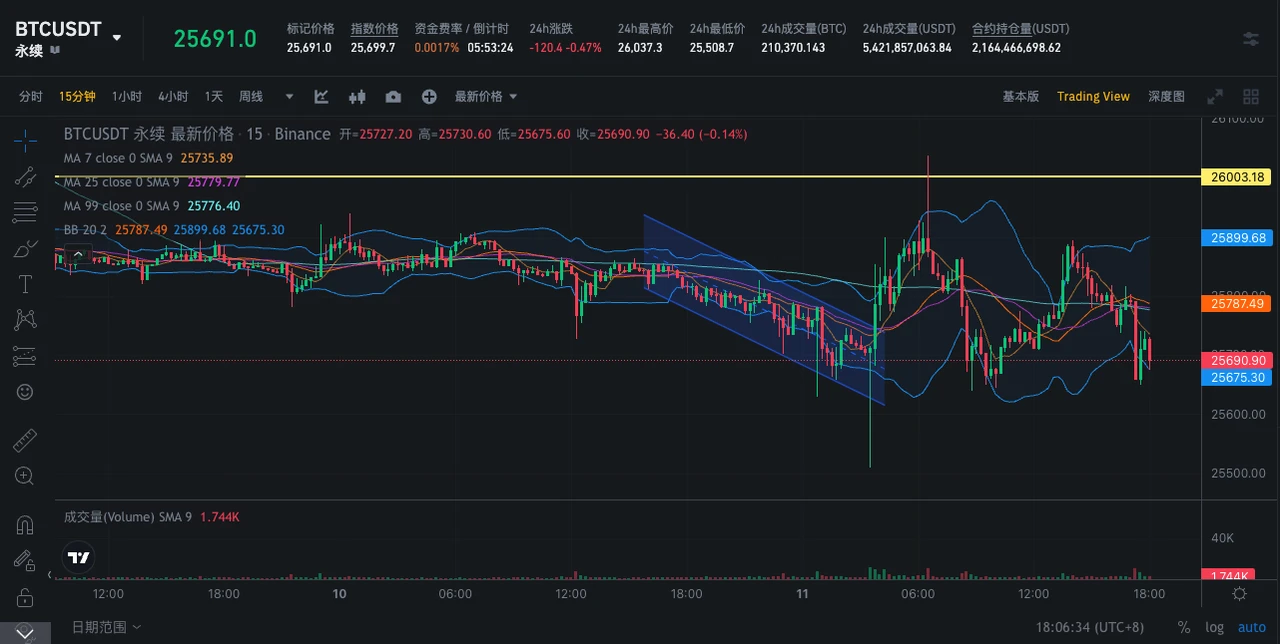1280x644 pixels.
Task: Toggle lock all drawing tools
Action: (25, 597)
